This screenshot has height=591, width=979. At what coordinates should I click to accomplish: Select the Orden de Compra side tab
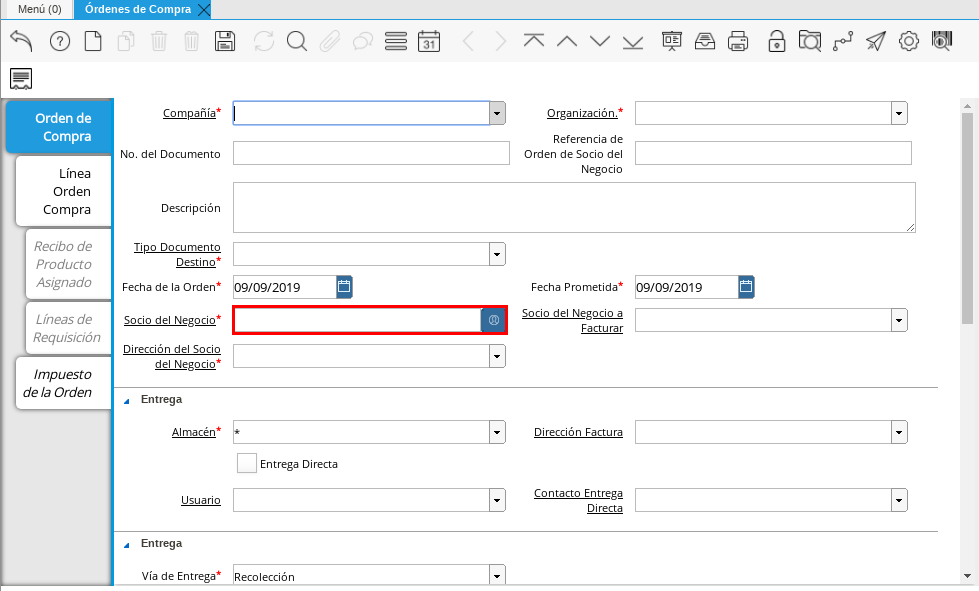tap(59, 127)
